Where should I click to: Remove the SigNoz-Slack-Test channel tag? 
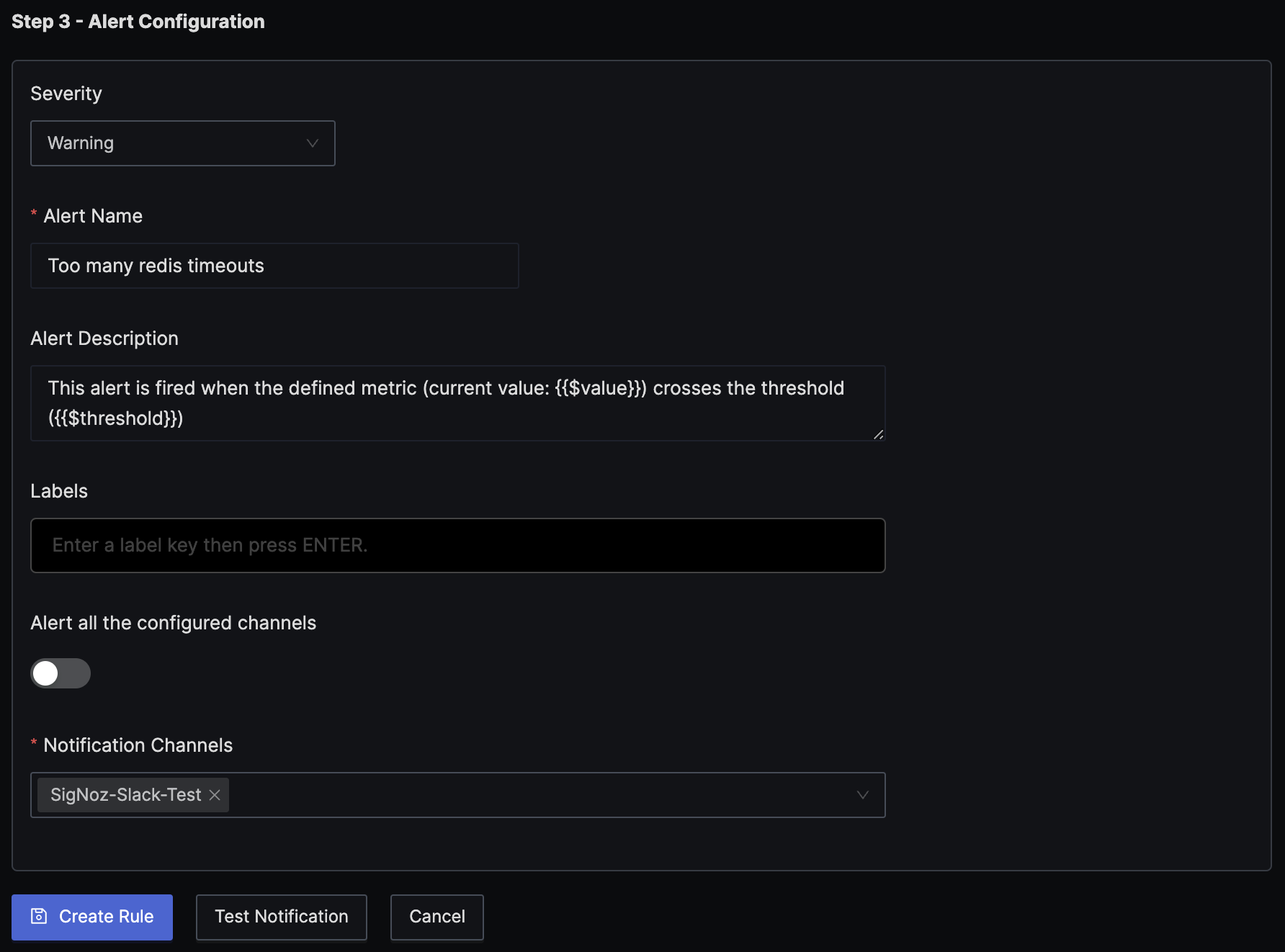pos(215,795)
